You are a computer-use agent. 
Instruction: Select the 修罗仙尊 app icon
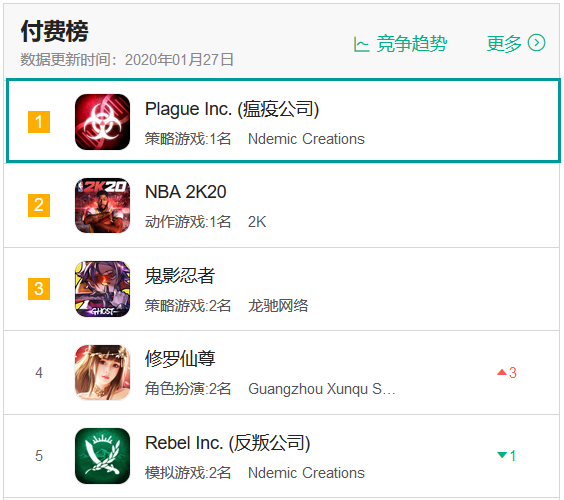pyautogui.click(x=103, y=372)
